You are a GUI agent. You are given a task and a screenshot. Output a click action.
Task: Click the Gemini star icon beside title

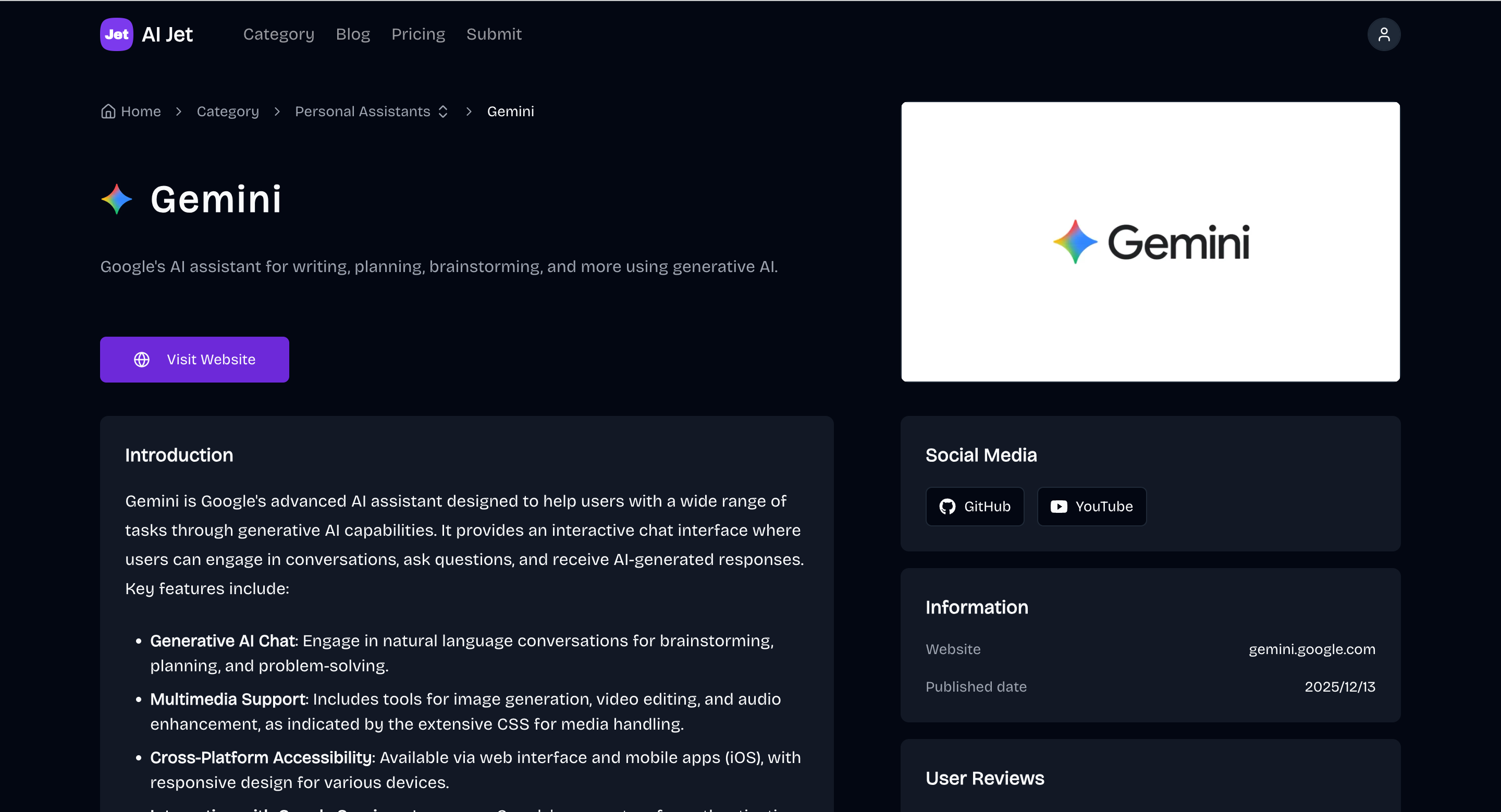(x=117, y=199)
